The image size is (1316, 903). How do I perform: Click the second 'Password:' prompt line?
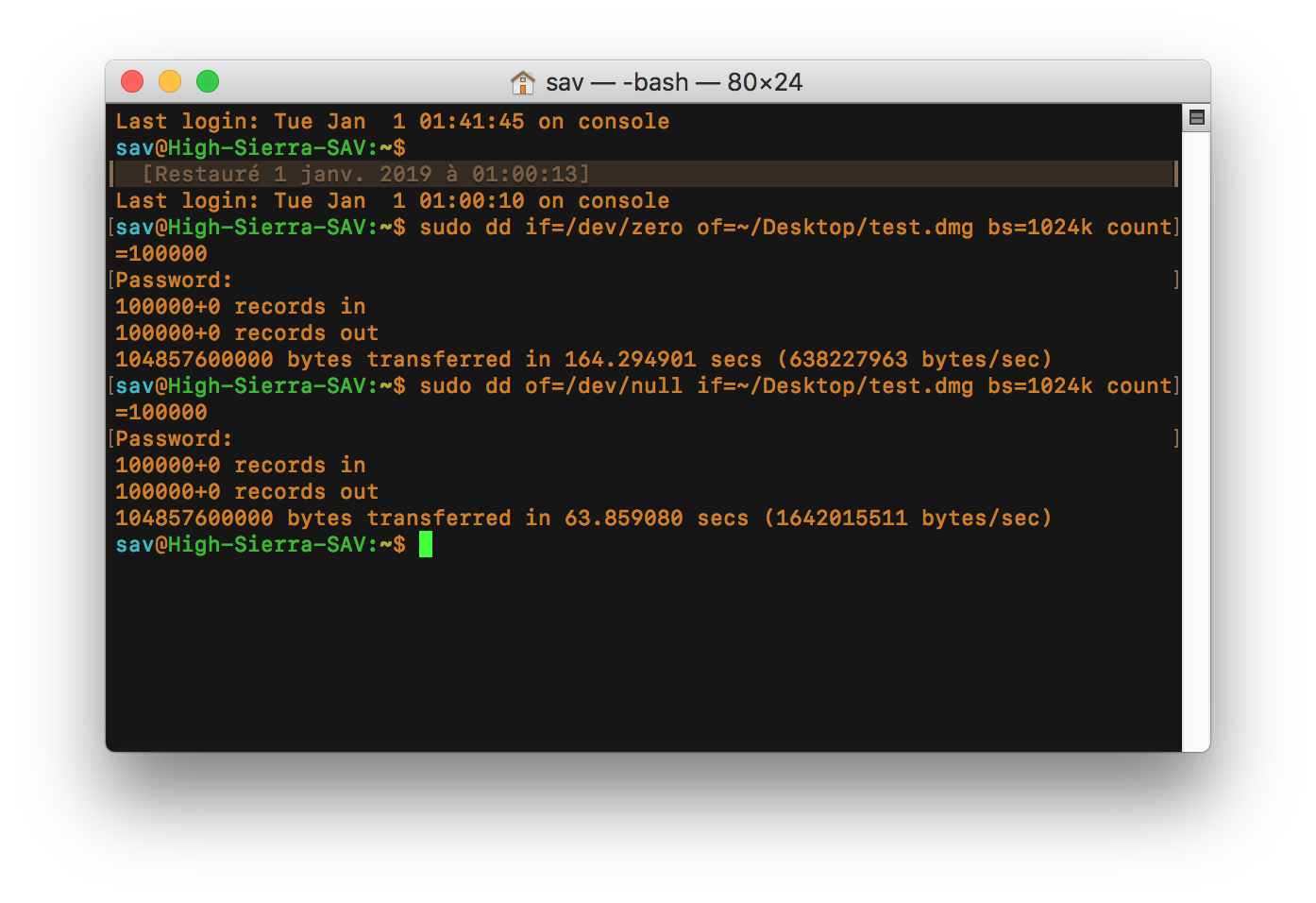click(x=174, y=438)
